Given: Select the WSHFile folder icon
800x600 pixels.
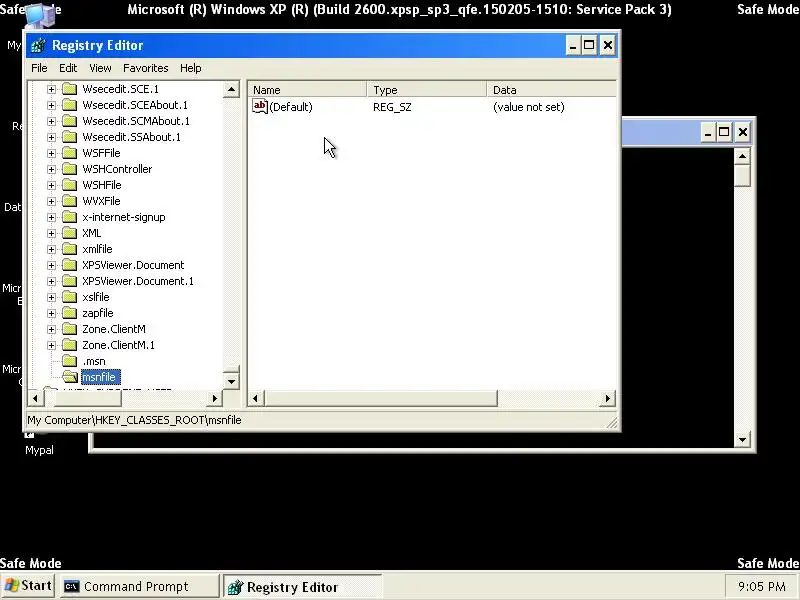Looking at the screenshot, I should pyautogui.click(x=69, y=185).
